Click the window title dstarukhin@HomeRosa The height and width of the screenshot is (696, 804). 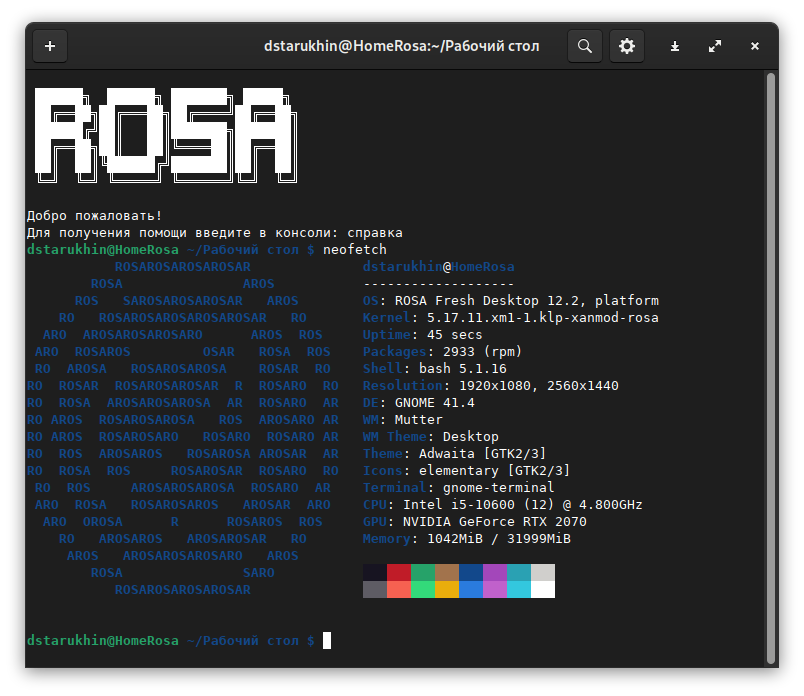click(x=401, y=46)
